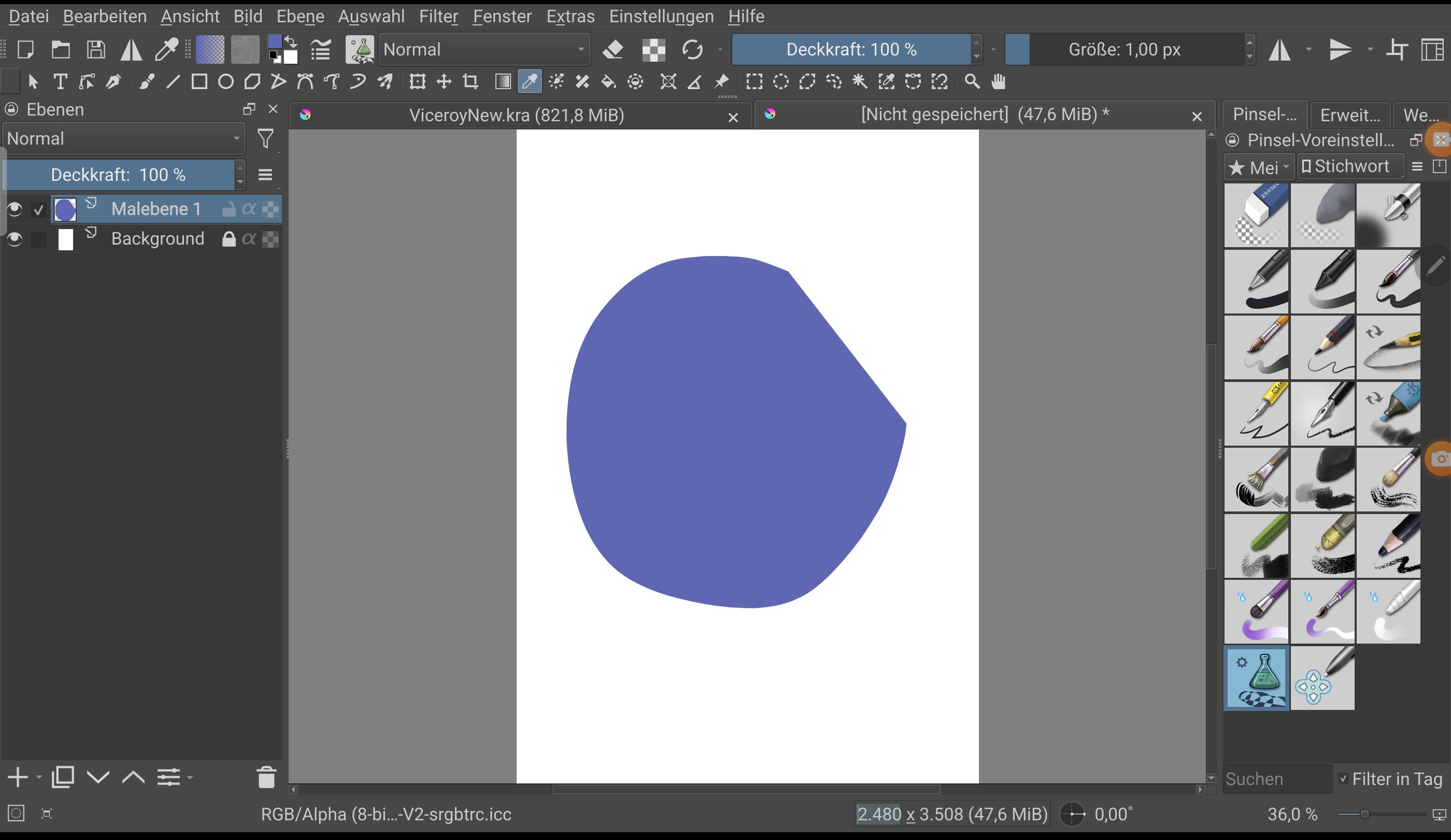Select the Zoom magnifier tool

(x=972, y=82)
